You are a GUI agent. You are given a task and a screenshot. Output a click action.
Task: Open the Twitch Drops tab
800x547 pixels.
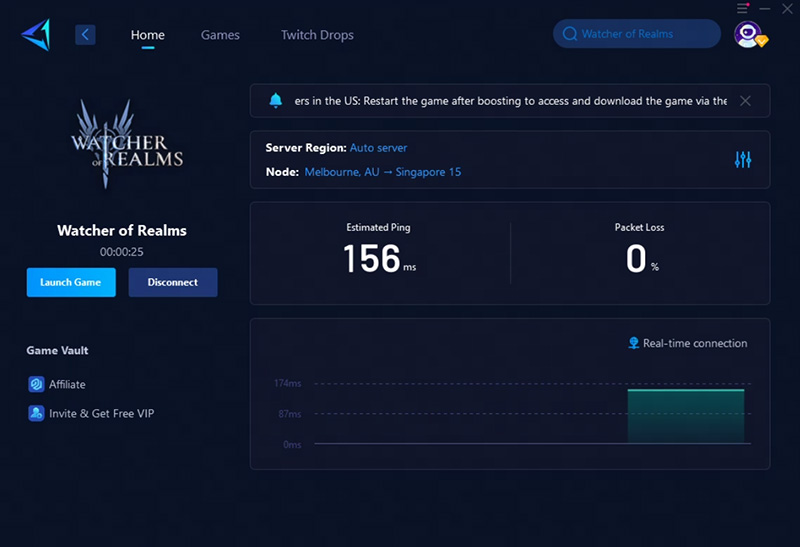[x=317, y=35]
